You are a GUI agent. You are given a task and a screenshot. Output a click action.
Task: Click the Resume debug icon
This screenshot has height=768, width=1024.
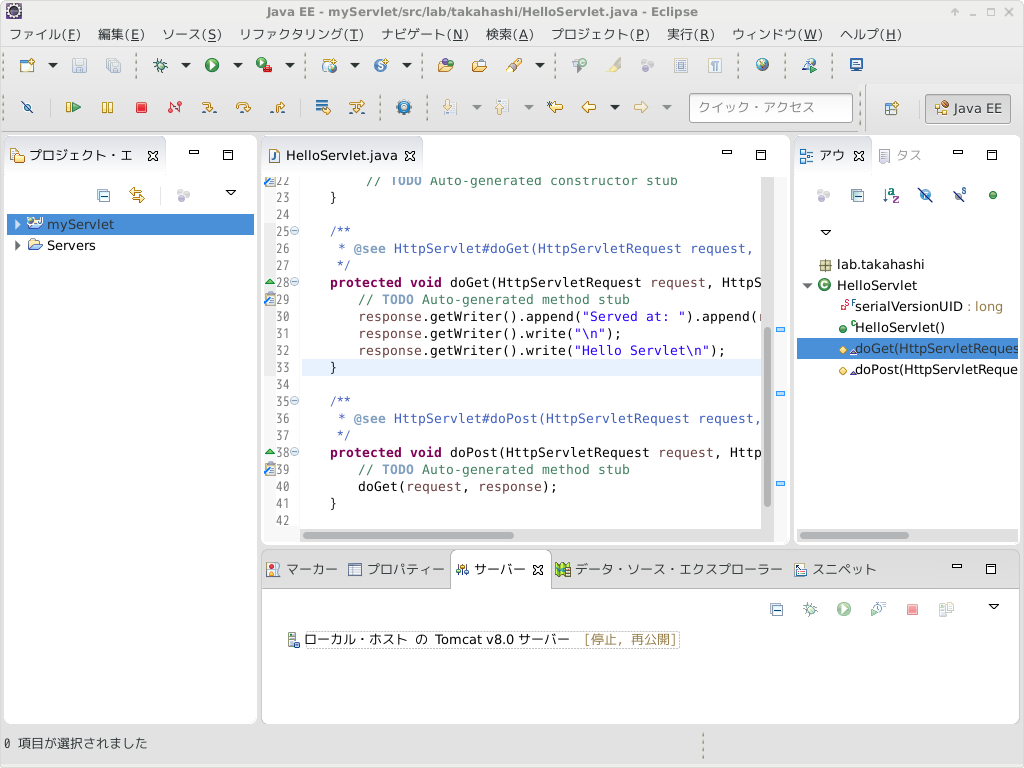[73, 107]
